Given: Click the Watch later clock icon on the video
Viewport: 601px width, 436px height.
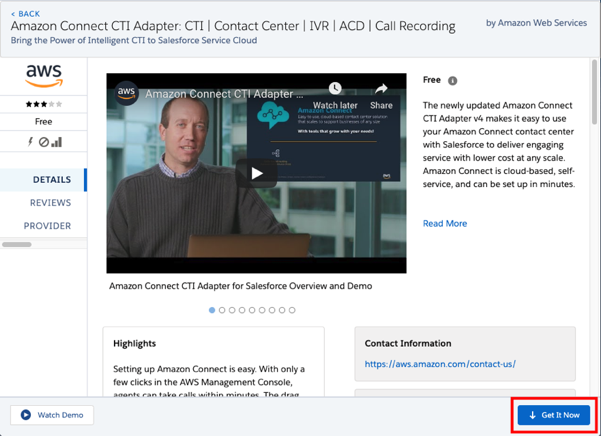Looking at the screenshot, I should click(x=335, y=89).
